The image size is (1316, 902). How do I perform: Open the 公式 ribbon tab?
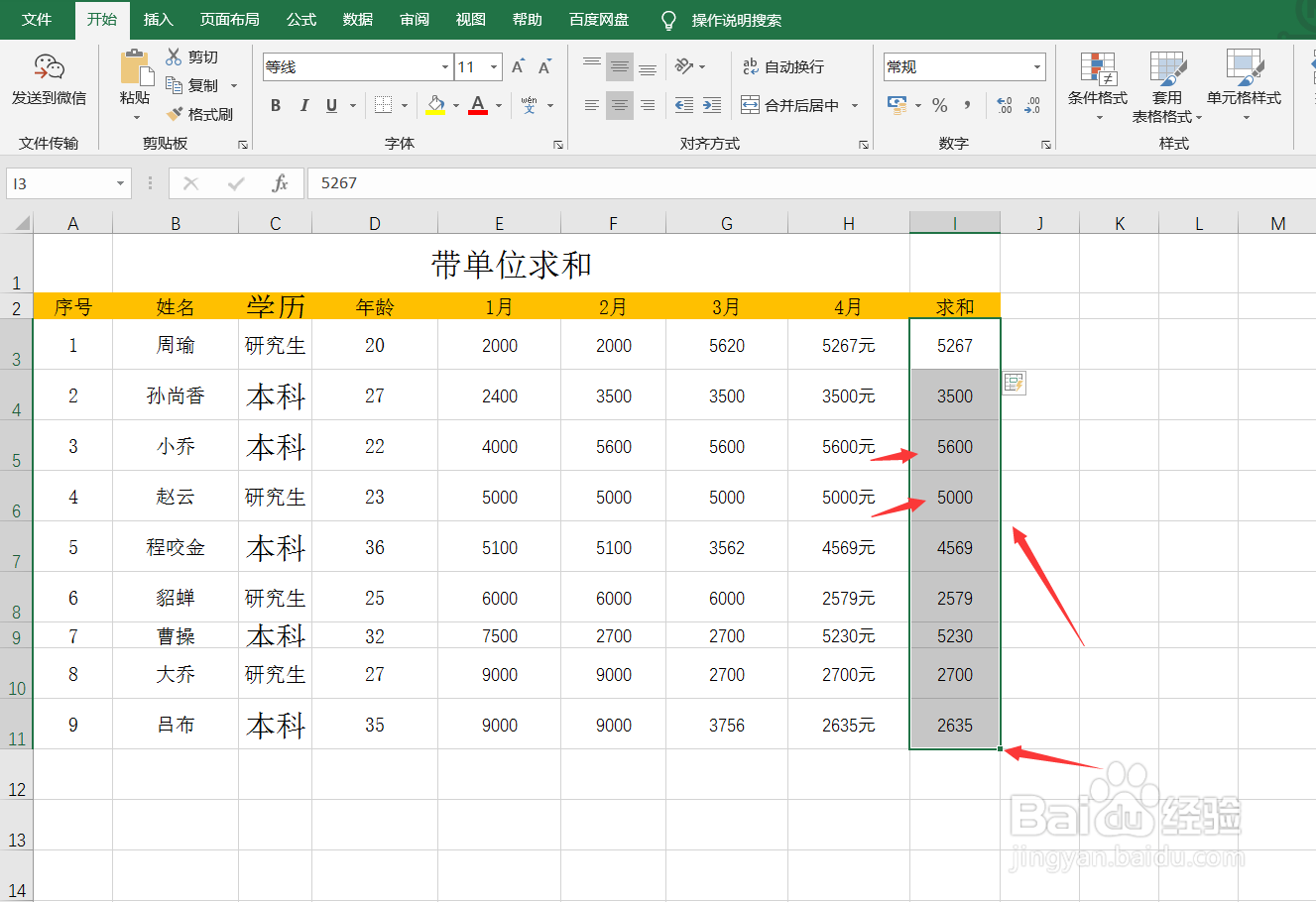coord(300,19)
